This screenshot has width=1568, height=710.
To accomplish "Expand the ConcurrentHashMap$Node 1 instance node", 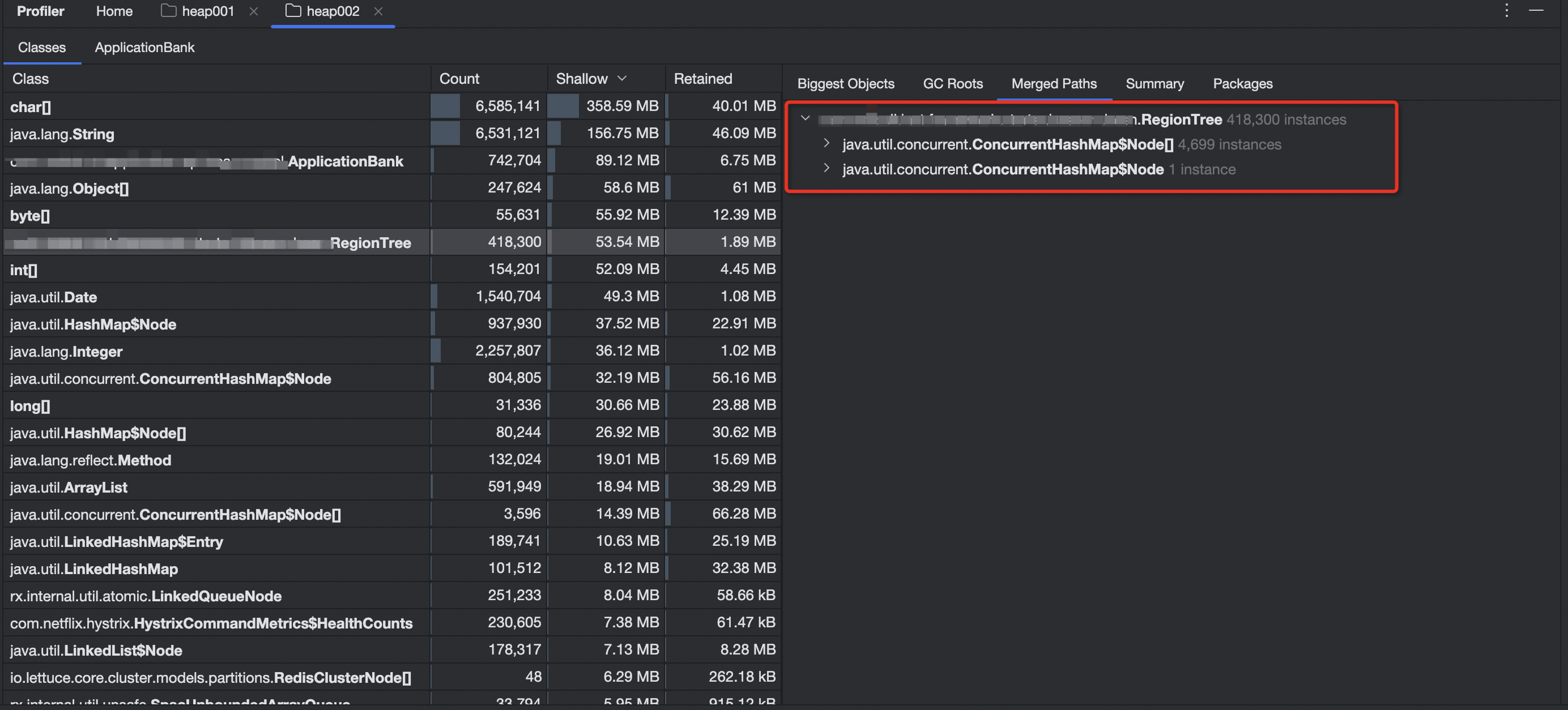I will click(x=826, y=168).
